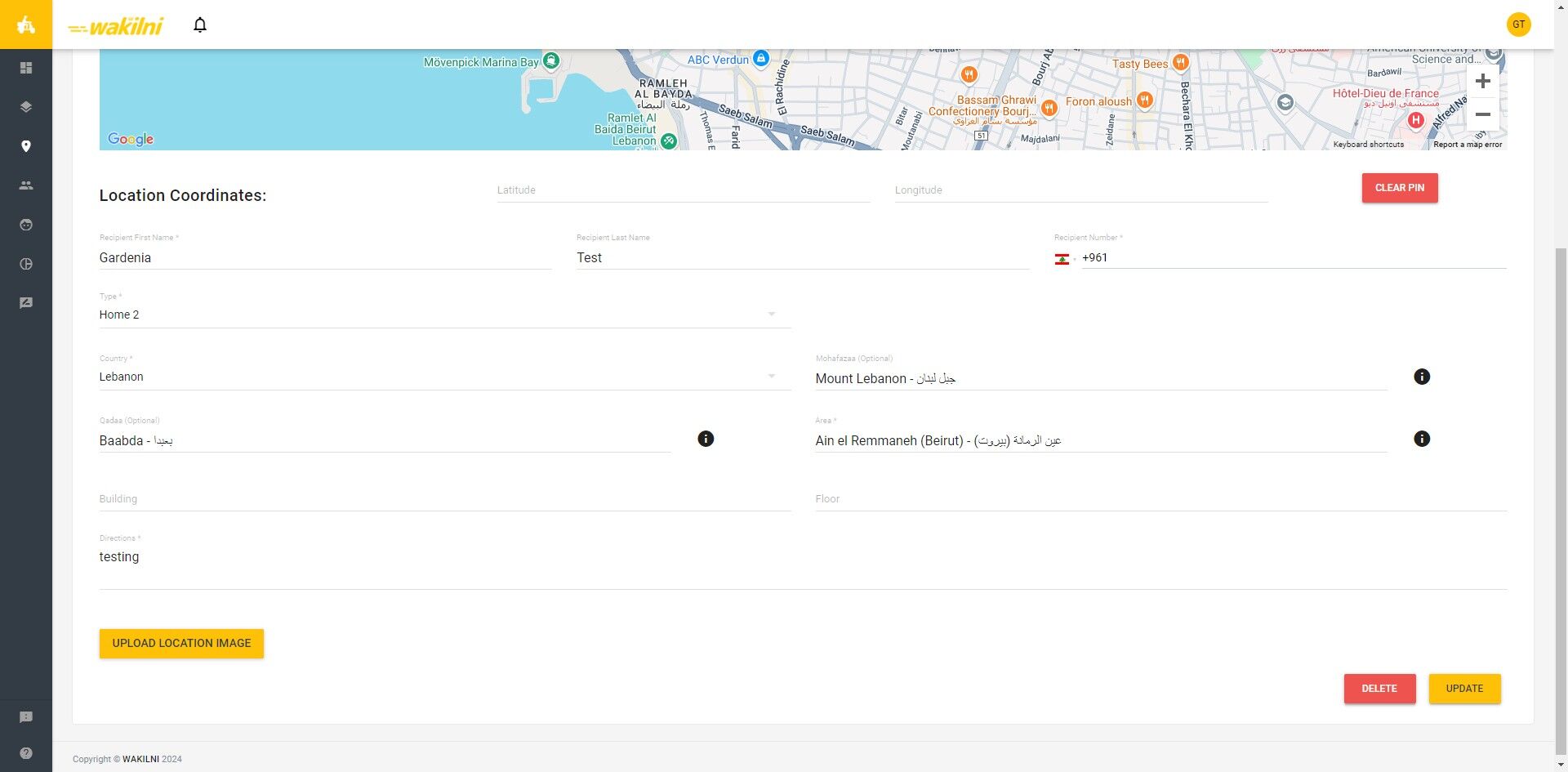The width and height of the screenshot is (1568, 772).
Task: Click the CLEAR PIN button
Action: click(1400, 188)
